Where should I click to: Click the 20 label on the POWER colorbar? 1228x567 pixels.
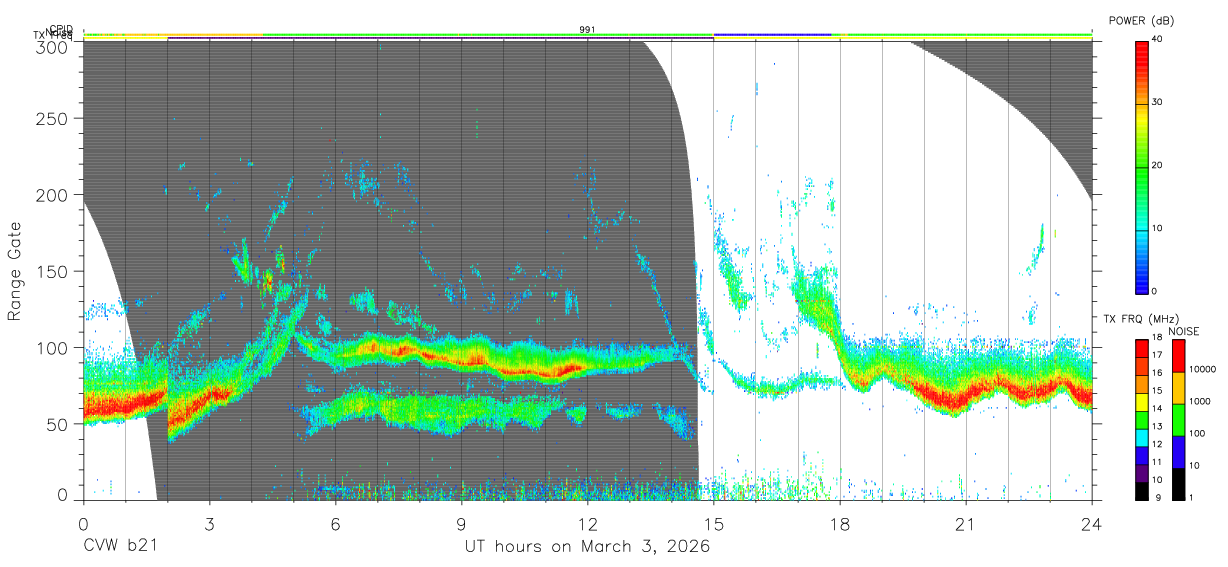click(x=1159, y=165)
